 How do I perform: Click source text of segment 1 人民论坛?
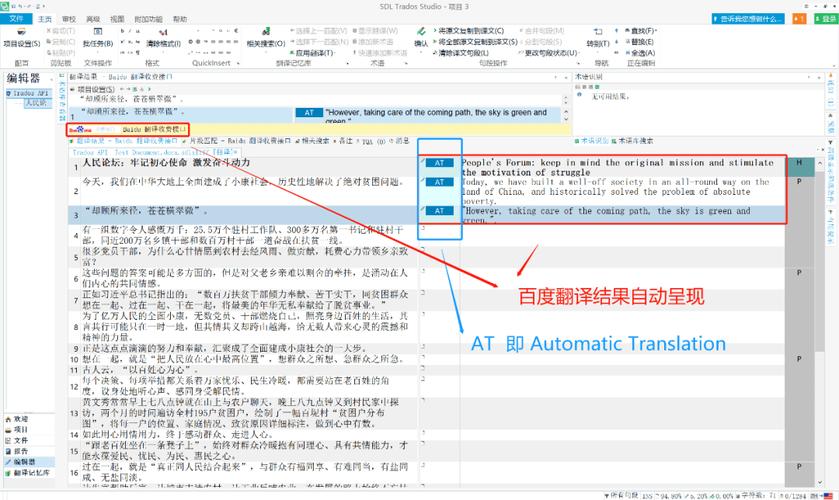click(166, 162)
